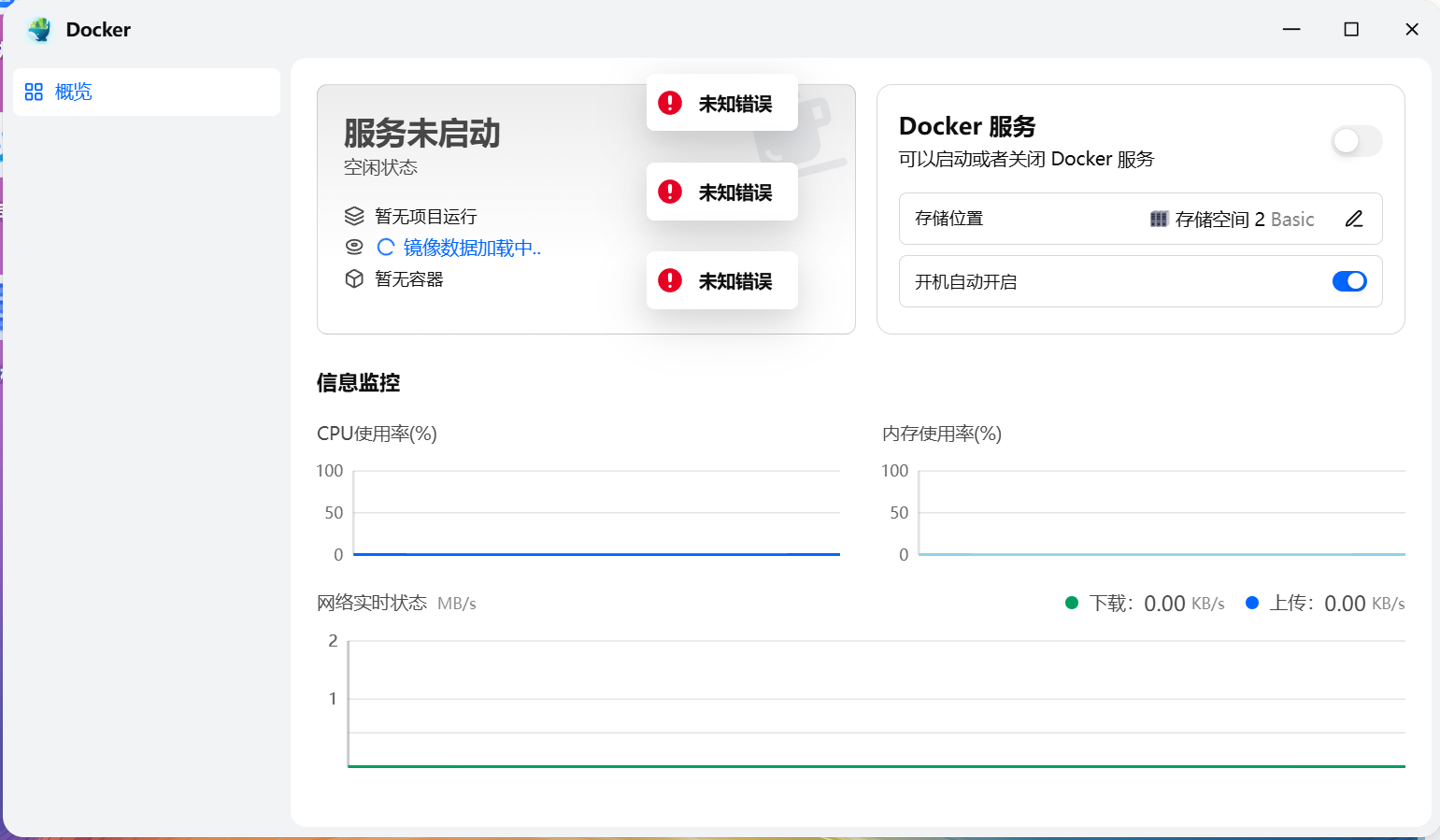
Task: Select 概览 in the left sidebar
Action: point(73,92)
